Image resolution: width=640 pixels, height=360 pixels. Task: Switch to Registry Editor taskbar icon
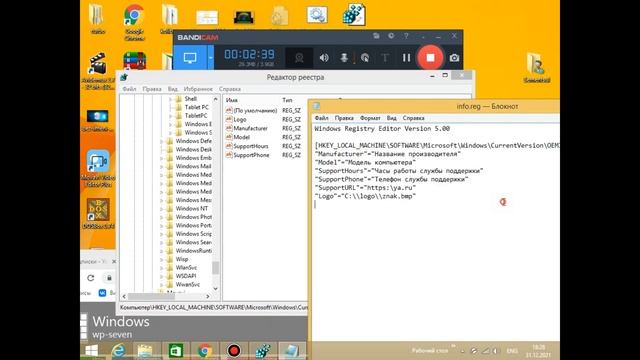263,351
